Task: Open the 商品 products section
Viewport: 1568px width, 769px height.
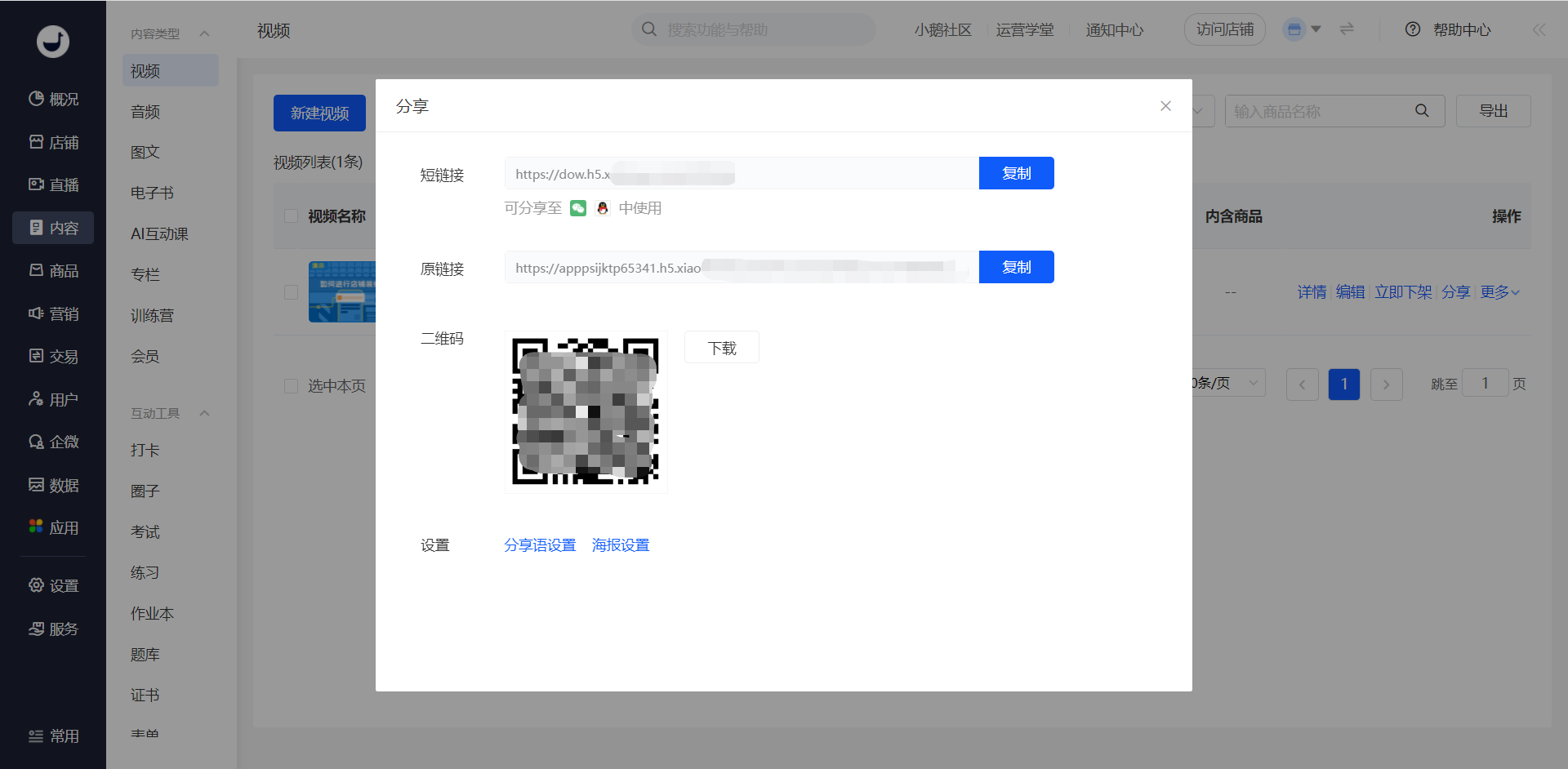Action: (x=52, y=270)
